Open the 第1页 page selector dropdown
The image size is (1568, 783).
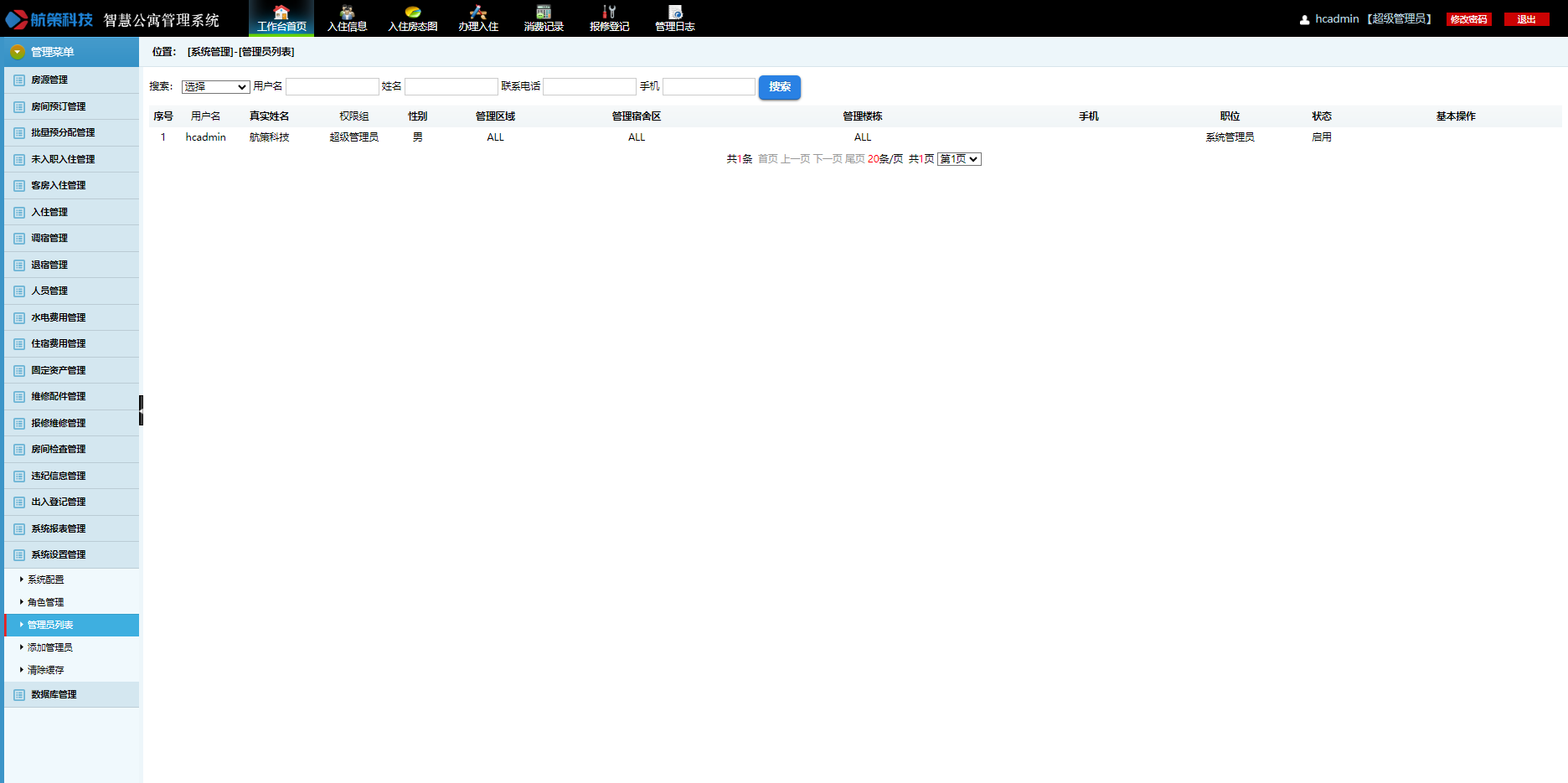(x=959, y=159)
